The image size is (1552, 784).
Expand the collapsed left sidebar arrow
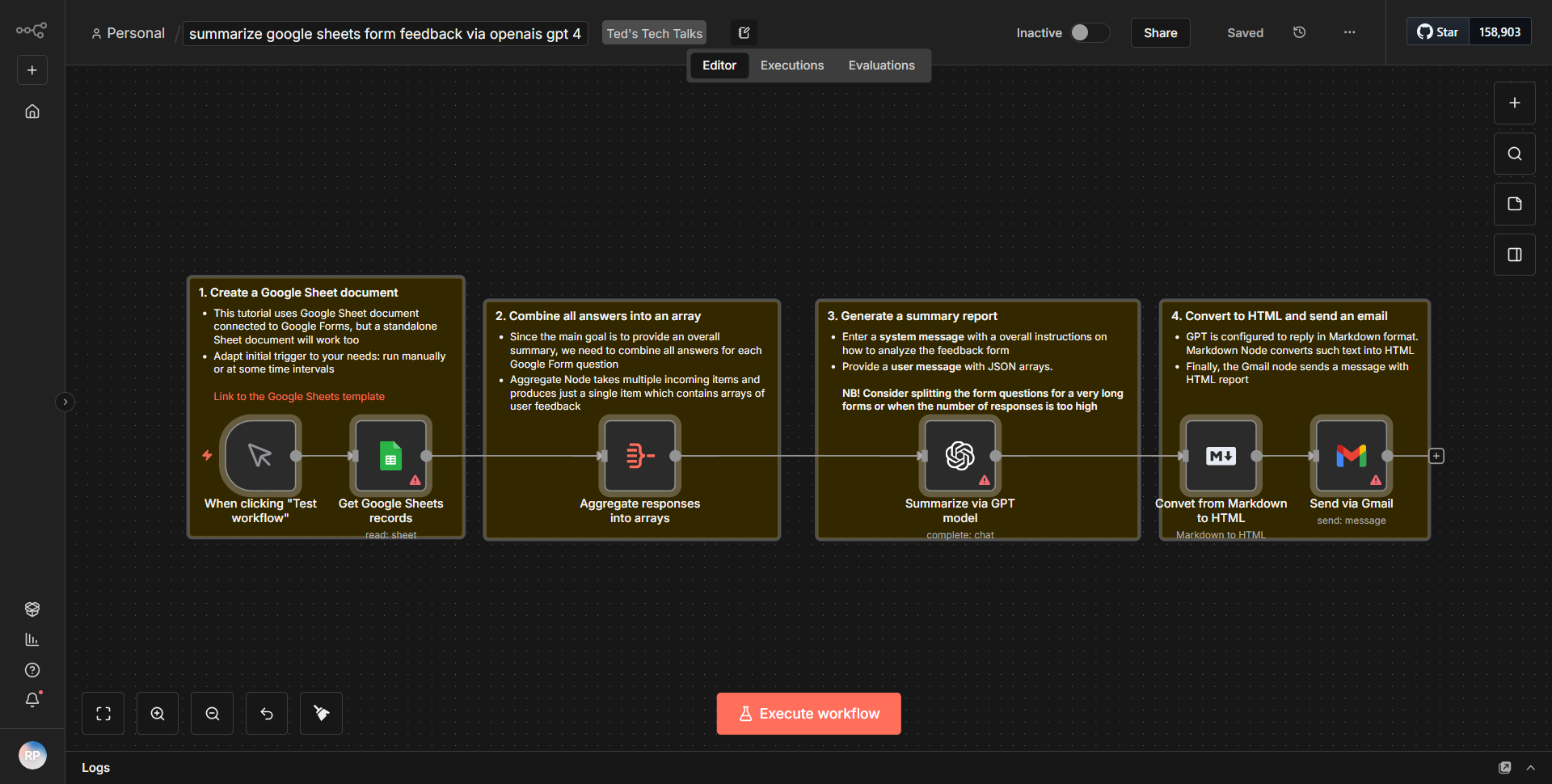point(65,402)
